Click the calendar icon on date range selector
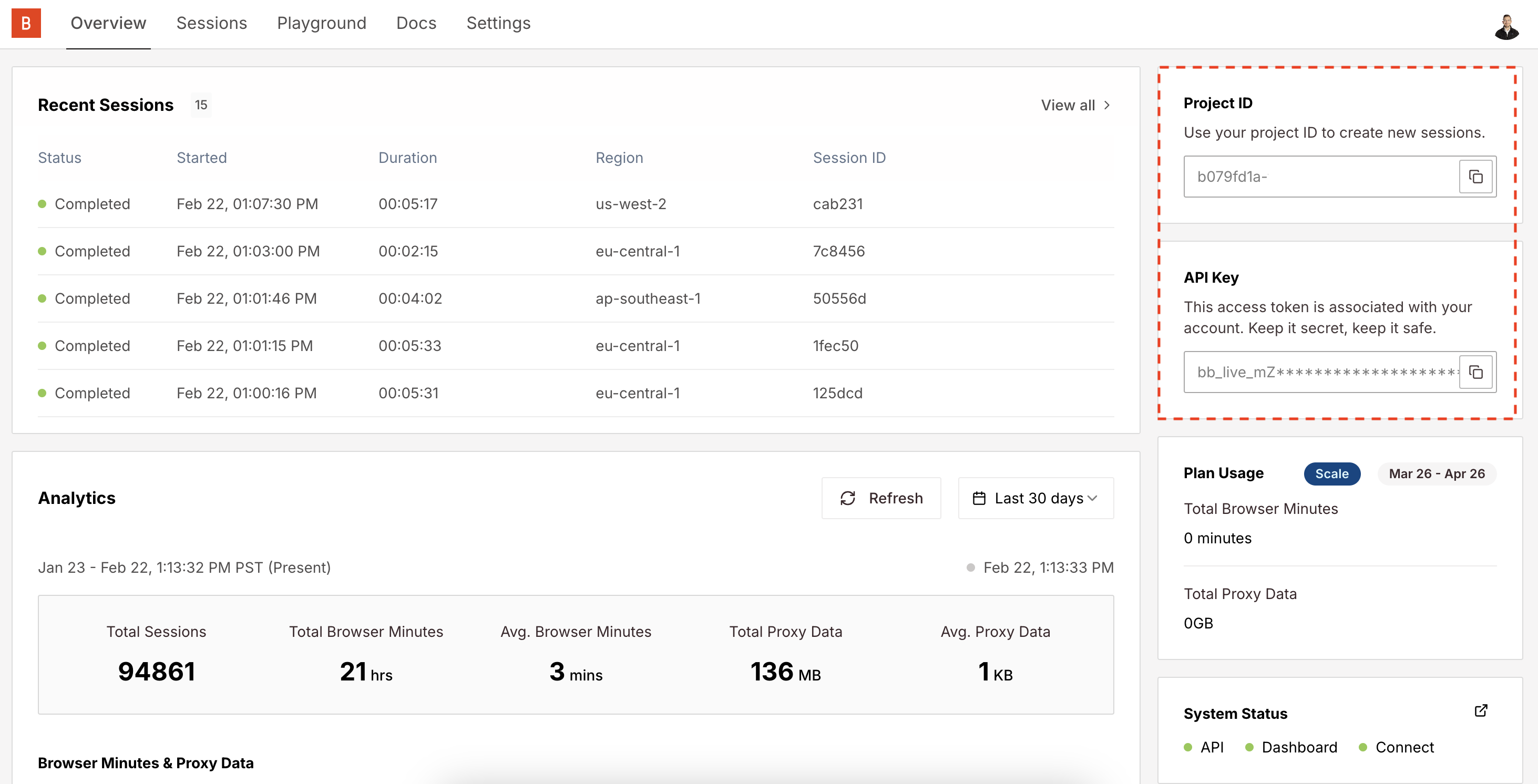 (x=979, y=498)
